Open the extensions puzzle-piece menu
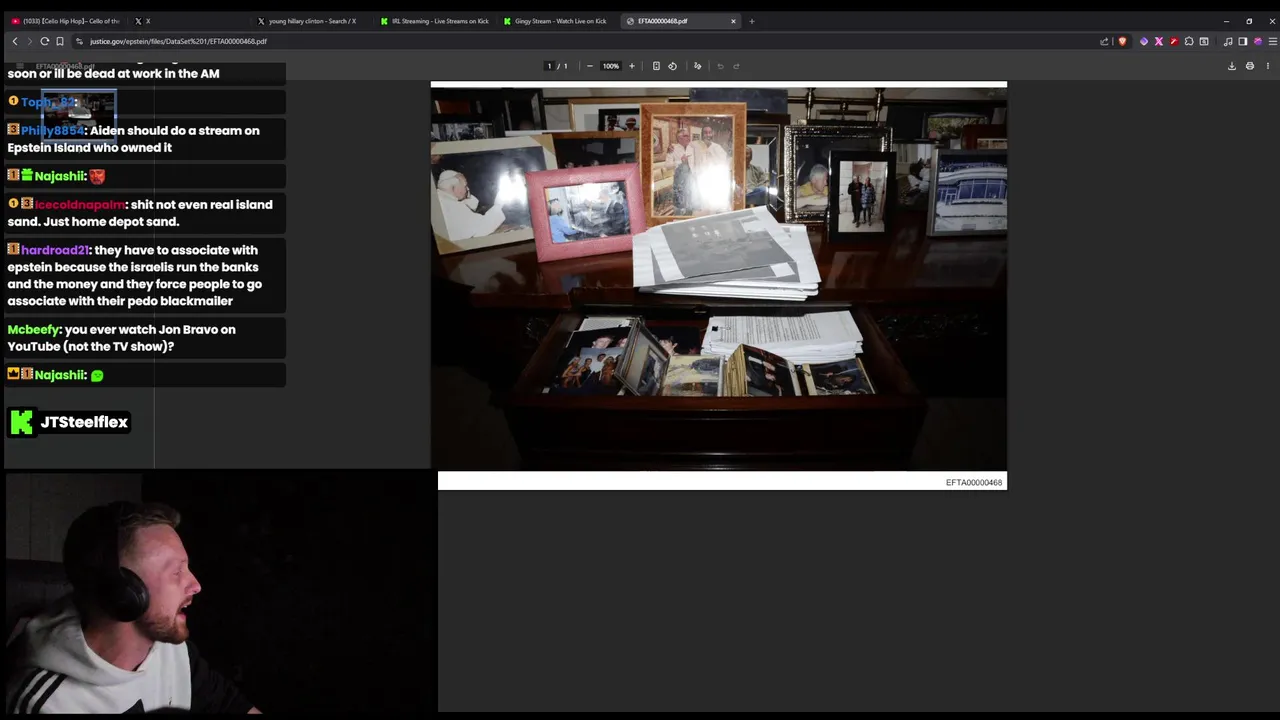 coord(1189,41)
